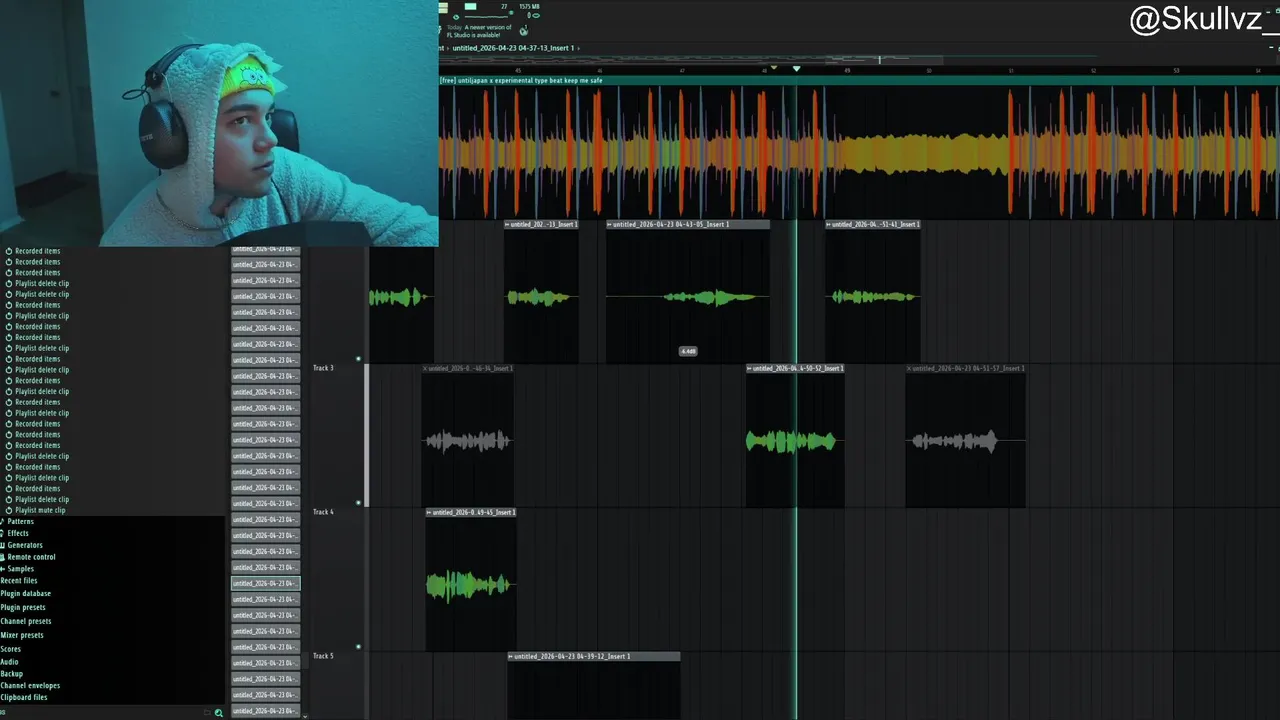Open the Clipboard files folder

pyautogui.click(x=24, y=698)
